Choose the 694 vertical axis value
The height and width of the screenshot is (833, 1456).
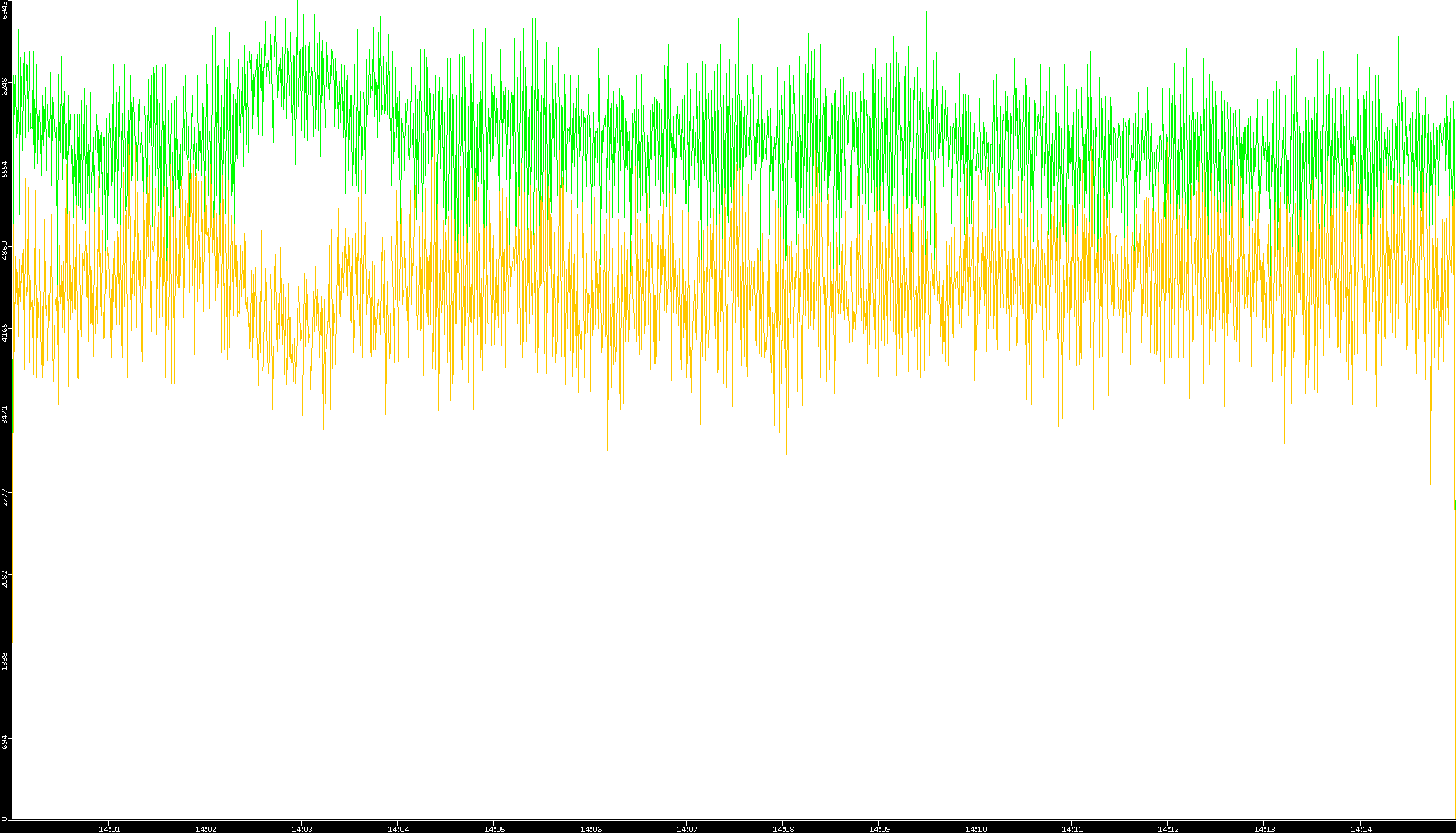point(5,742)
